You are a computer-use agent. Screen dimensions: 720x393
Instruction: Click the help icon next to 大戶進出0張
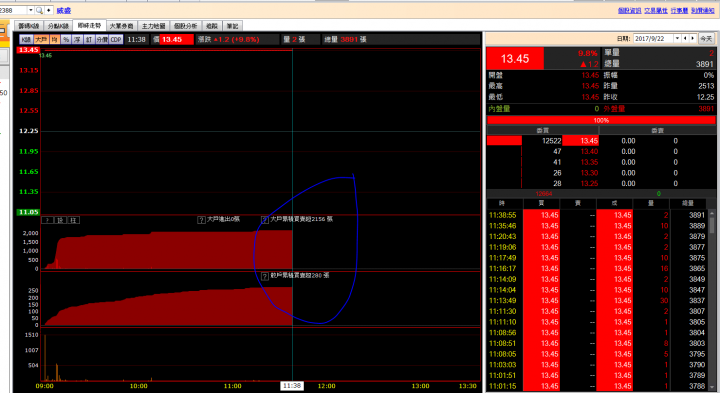[x=201, y=220]
